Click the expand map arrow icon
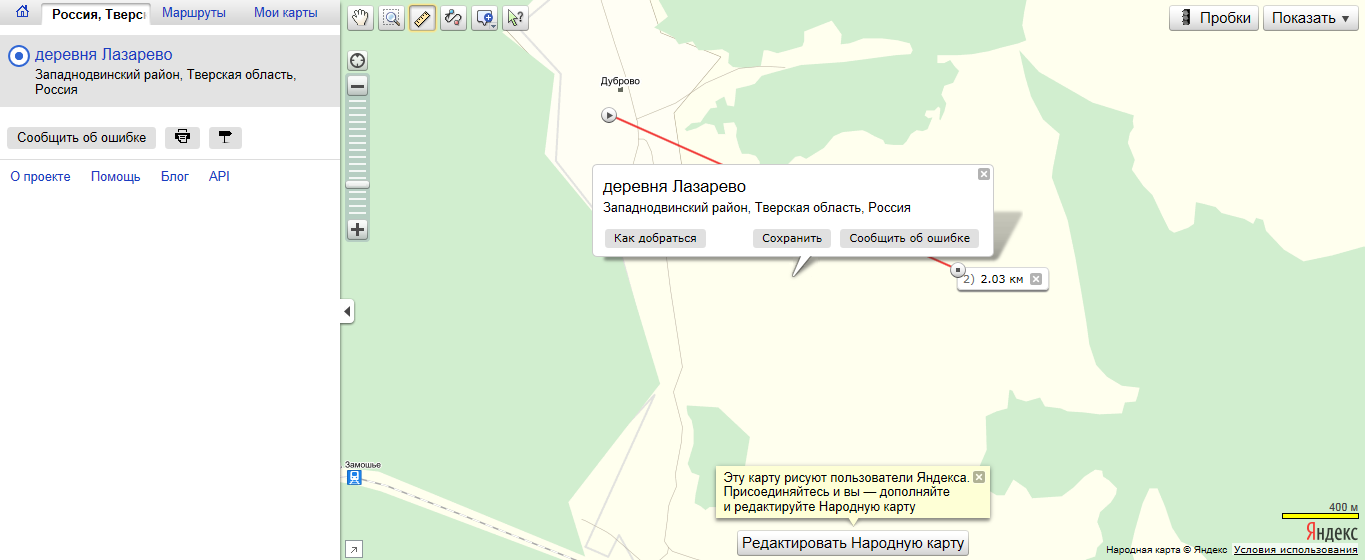The width and height of the screenshot is (1365, 560). (x=353, y=548)
